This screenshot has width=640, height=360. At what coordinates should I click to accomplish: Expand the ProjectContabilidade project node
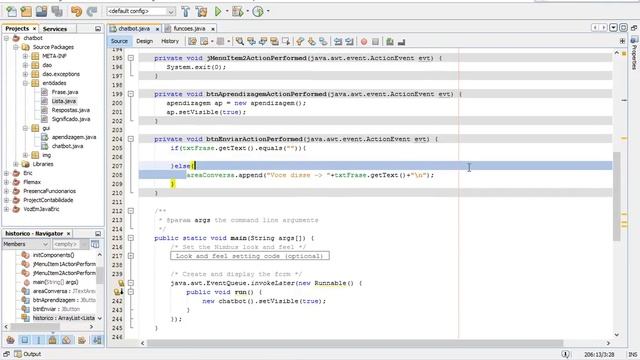coord(6,200)
